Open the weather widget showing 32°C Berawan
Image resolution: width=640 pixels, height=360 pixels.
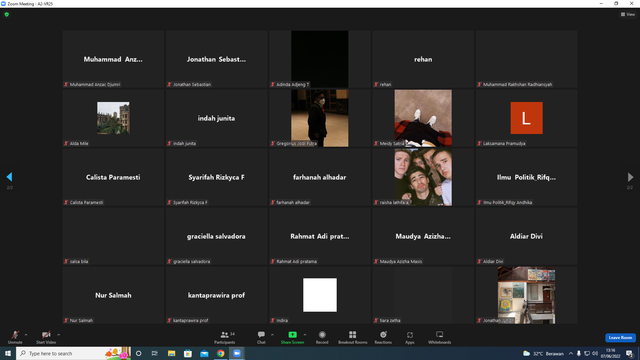(543, 353)
